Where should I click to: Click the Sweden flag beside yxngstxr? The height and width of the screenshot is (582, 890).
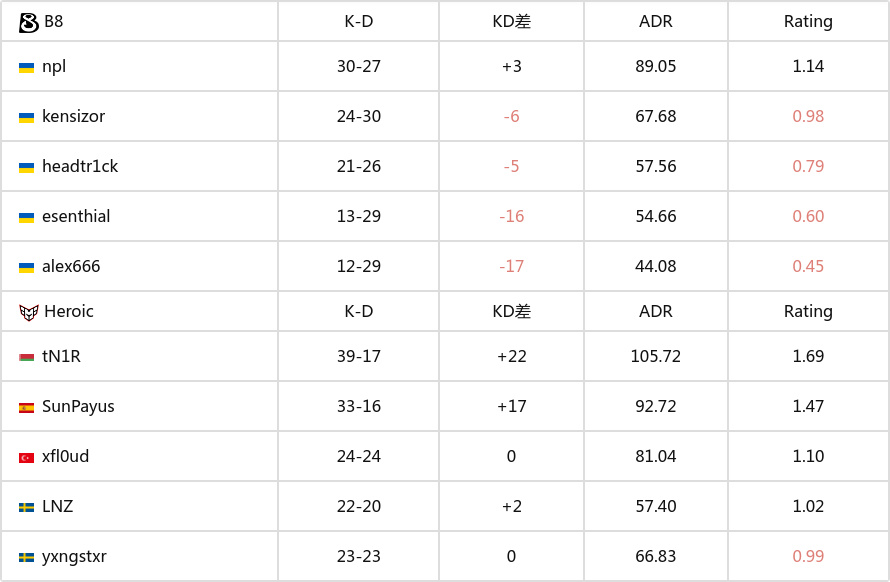pos(27,558)
